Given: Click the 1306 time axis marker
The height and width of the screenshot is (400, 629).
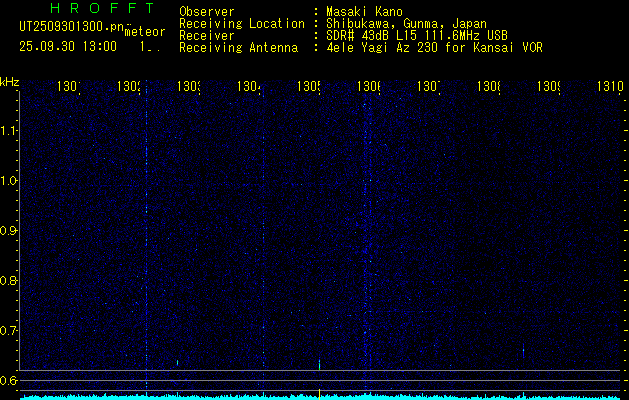Looking at the screenshot, I should tap(369, 86).
